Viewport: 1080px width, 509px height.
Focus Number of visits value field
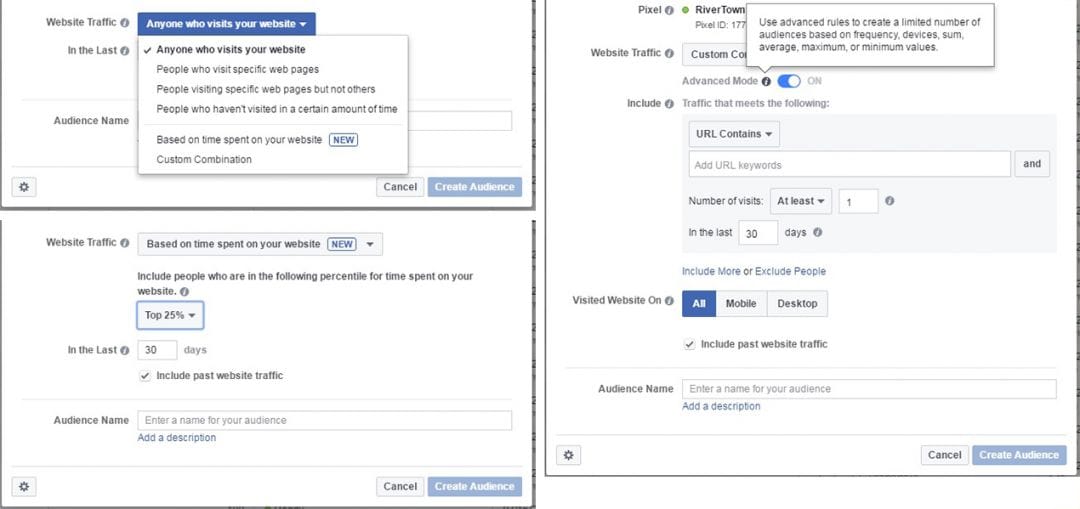pos(858,202)
